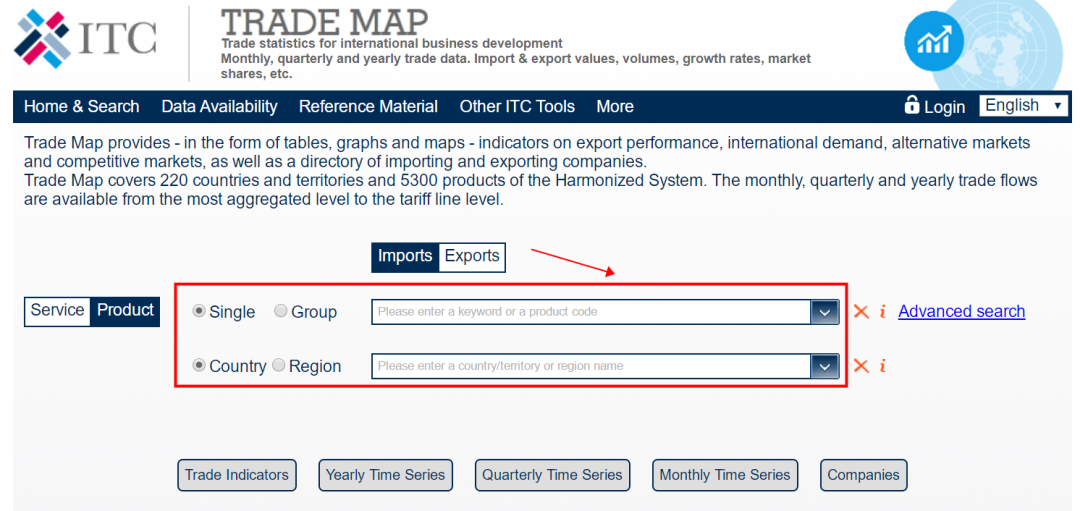Viewport: 1080px width, 511px height.
Task: Switch to Product toggle
Action: tap(125, 311)
